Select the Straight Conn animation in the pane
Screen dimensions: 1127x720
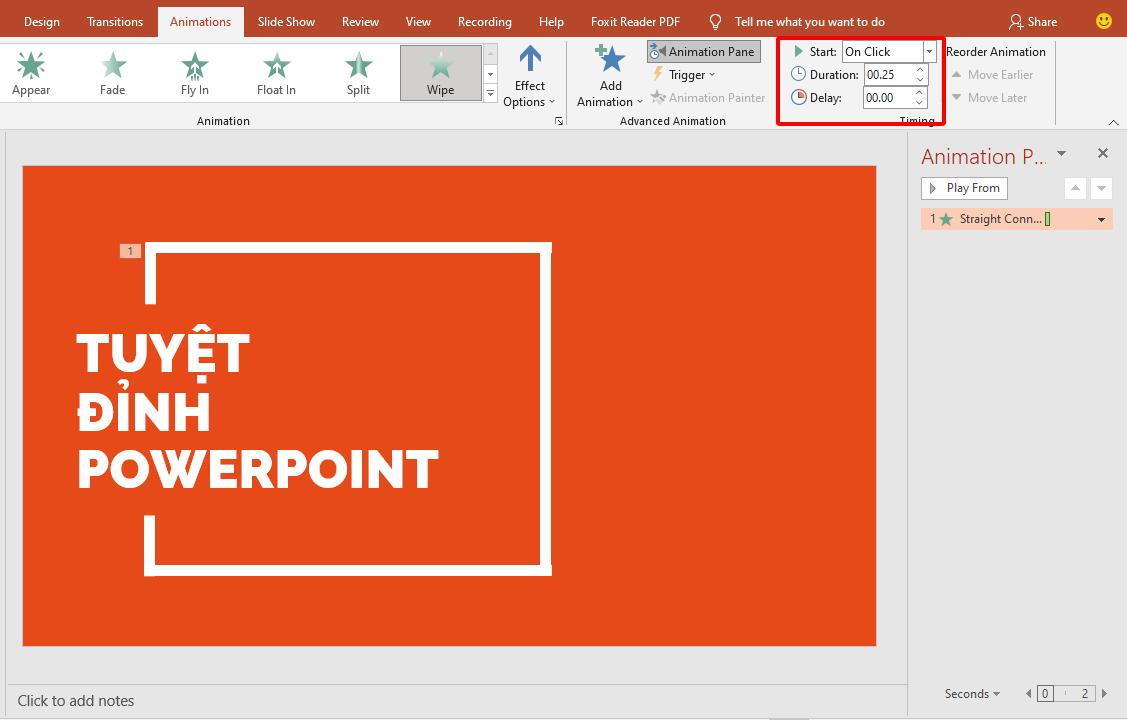1000,218
